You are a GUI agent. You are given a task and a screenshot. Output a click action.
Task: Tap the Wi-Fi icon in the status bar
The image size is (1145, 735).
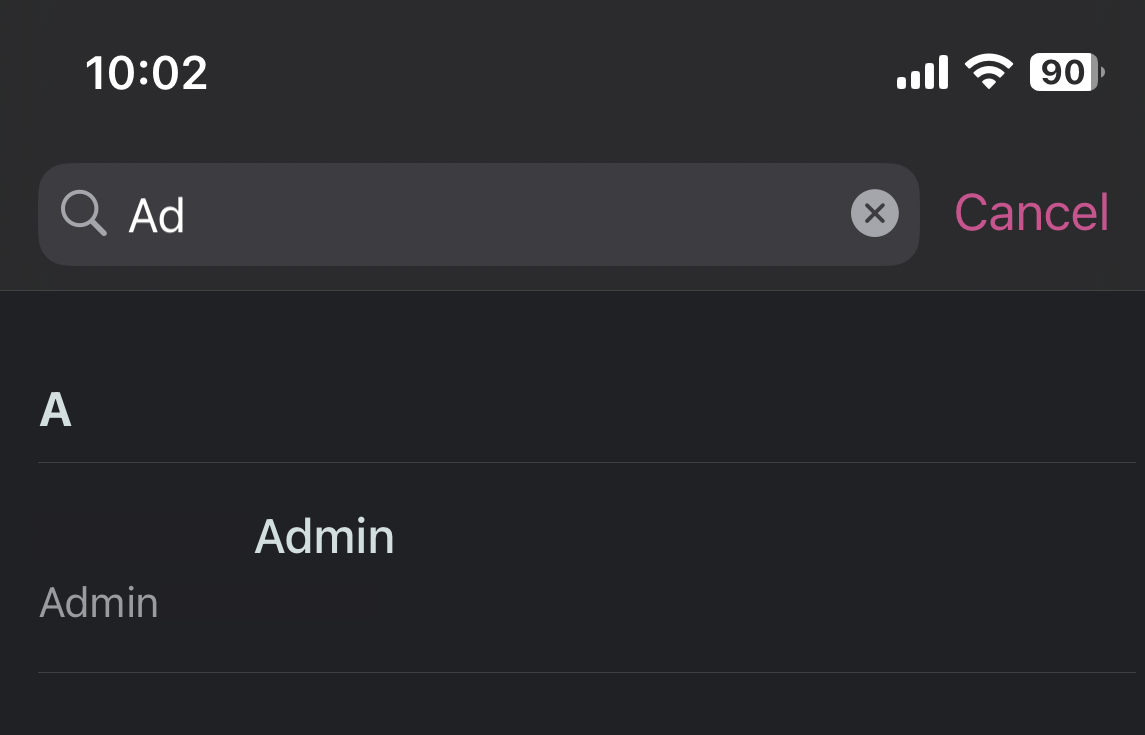(988, 71)
